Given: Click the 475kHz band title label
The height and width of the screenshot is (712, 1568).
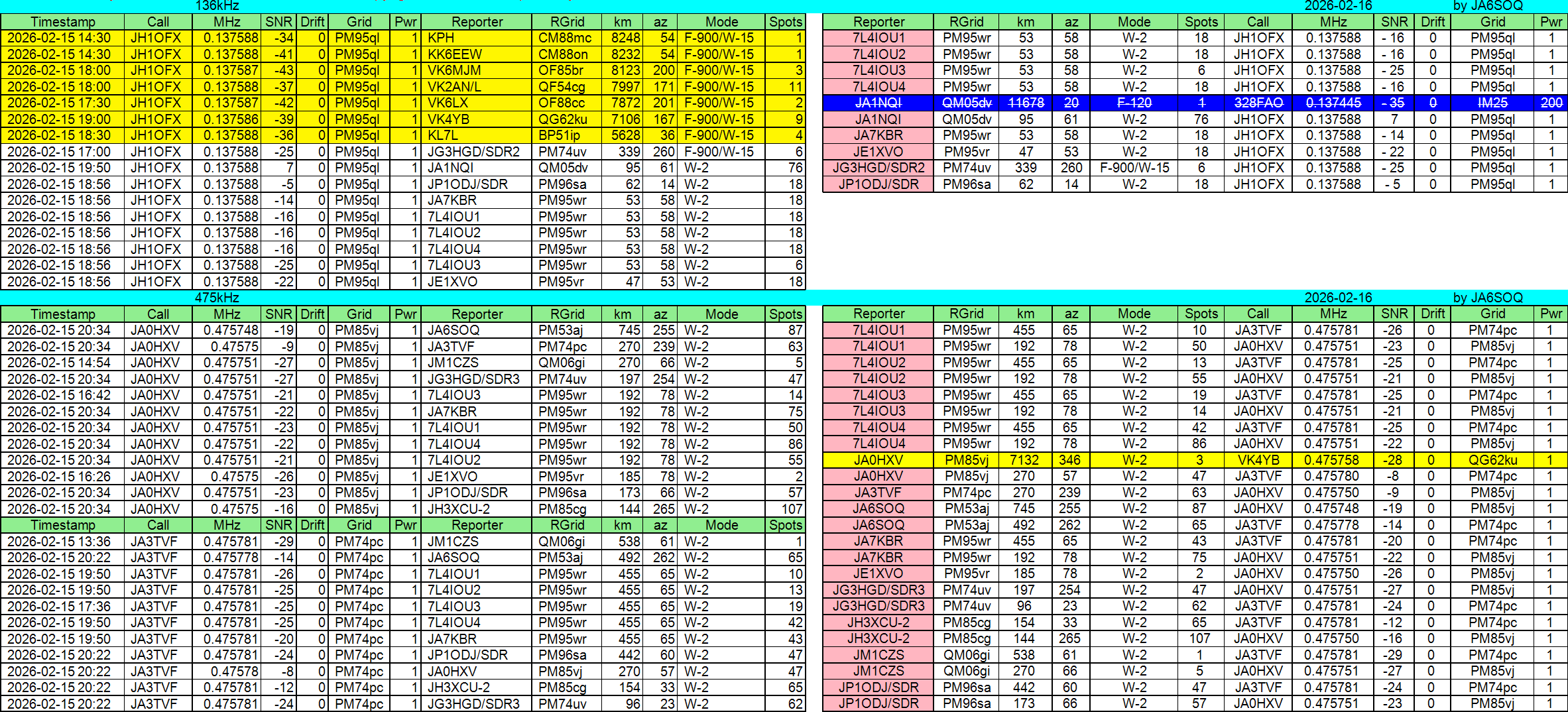Looking at the screenshot, I should coord(217,298).
